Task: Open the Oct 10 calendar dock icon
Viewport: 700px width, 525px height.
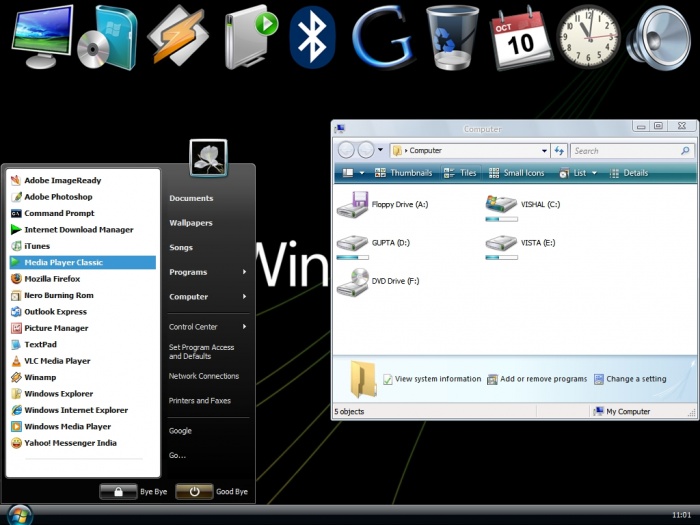Action: [x=521, y=38]
